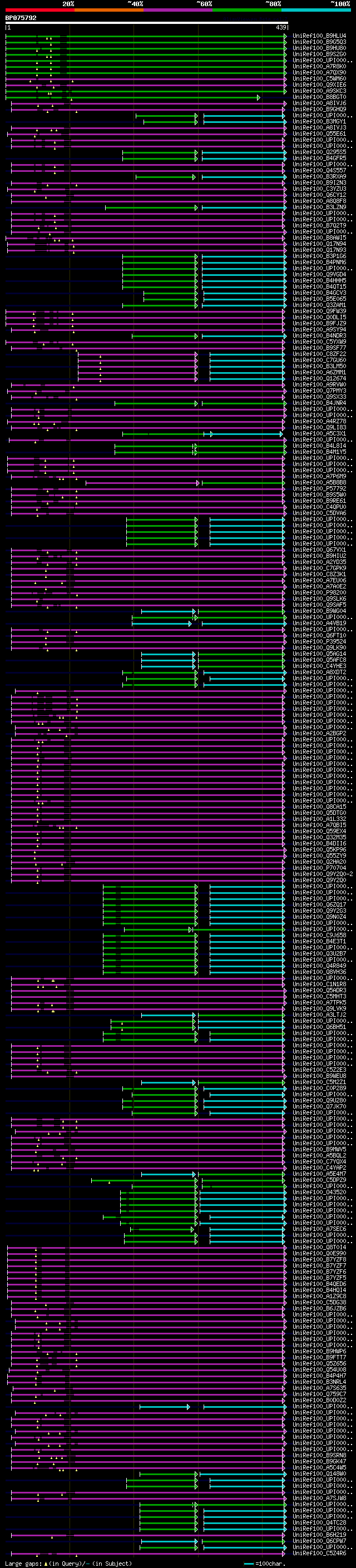Click hit UniRef100_P39524
Viewport: 356px width, 1568px height.
coord(319,641)
